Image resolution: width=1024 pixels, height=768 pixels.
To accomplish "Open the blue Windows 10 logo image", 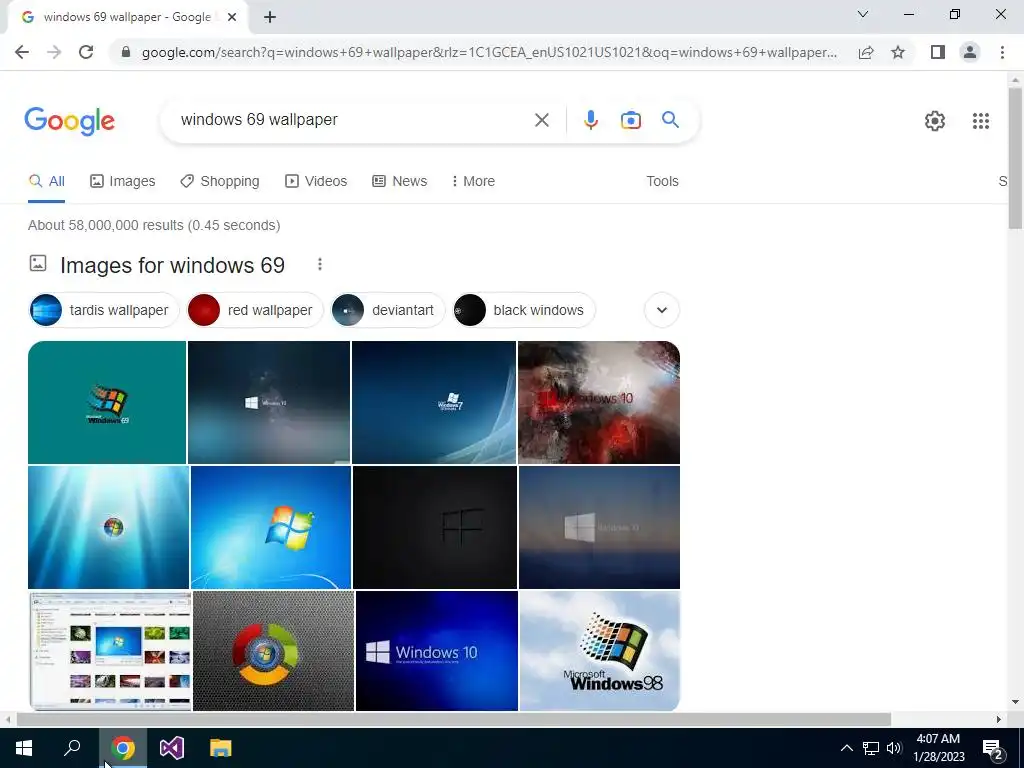I will [437, 650].
